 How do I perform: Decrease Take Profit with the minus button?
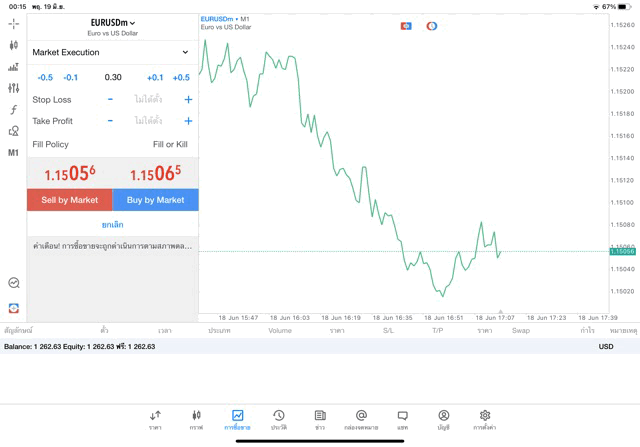pyautogui.click(x=110, y=121)
